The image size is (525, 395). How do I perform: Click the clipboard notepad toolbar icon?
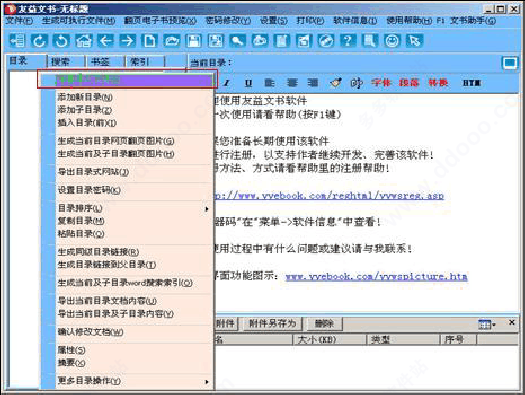tap(282, 41)
